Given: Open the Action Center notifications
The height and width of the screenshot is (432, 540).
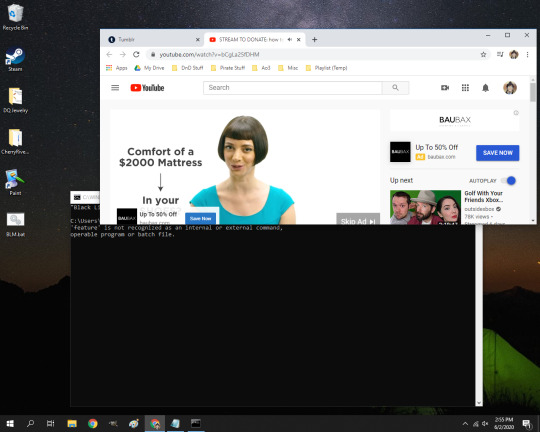Looking at the screenshot, I should coord(527,424).
